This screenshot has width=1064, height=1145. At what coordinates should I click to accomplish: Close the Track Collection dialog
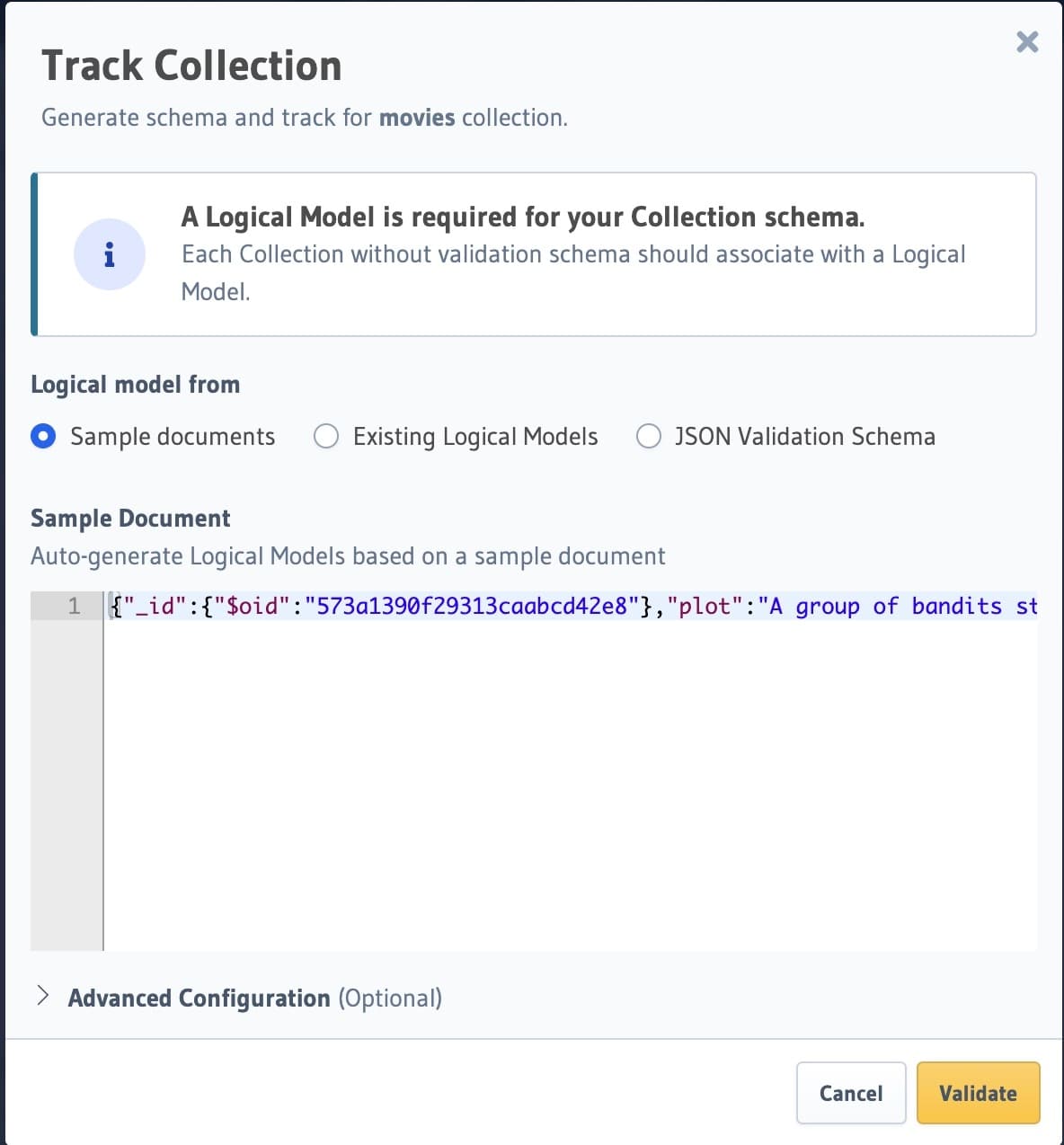pos(1027,42)
